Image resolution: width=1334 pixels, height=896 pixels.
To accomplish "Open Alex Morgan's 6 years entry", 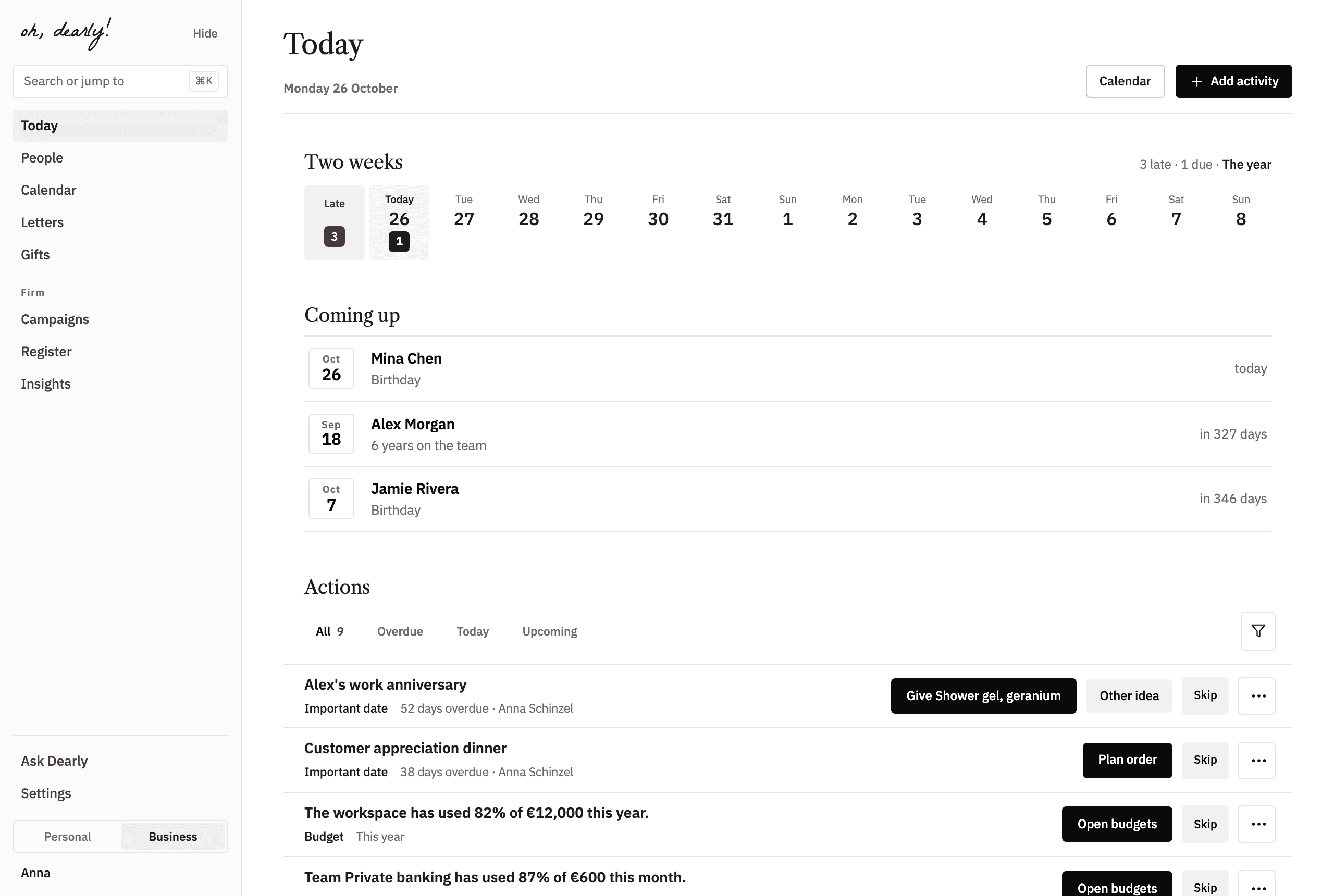I will pos(787,434).
